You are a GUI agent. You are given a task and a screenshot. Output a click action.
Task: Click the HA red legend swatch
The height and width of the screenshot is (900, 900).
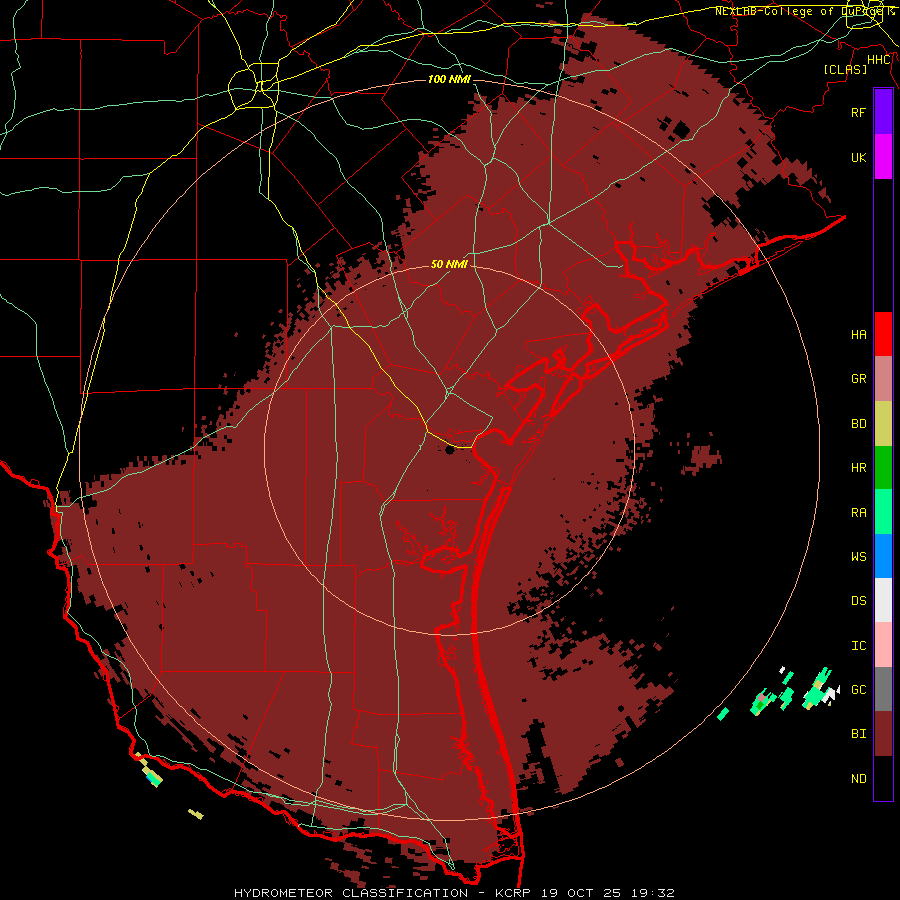pyautogui.click(x=883, y=334)
